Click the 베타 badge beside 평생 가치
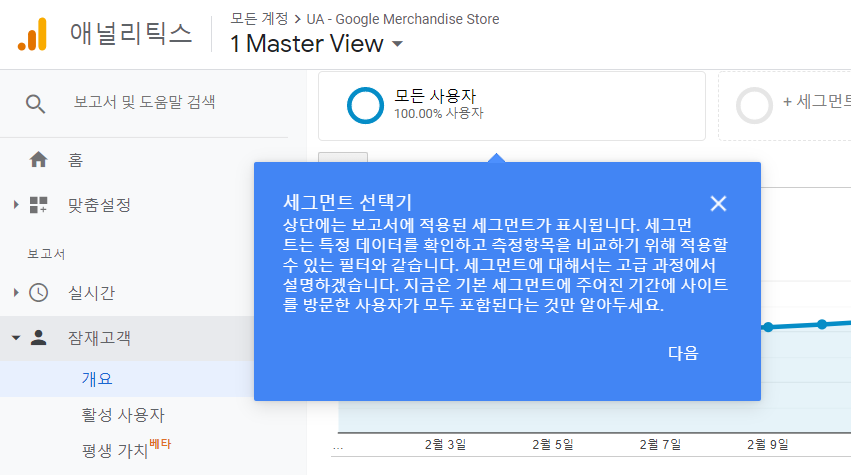Screen dimensions: 851x475 160,444
